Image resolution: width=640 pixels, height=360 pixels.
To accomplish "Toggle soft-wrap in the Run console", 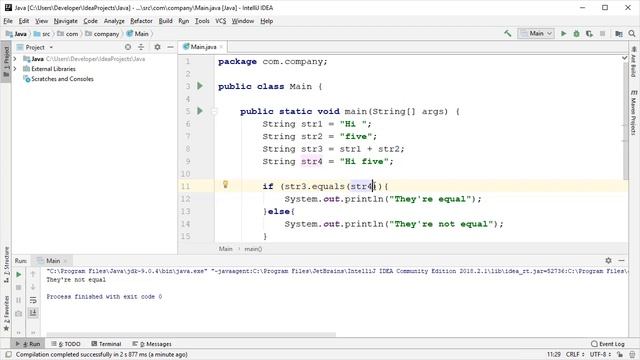I will (33, 300).
